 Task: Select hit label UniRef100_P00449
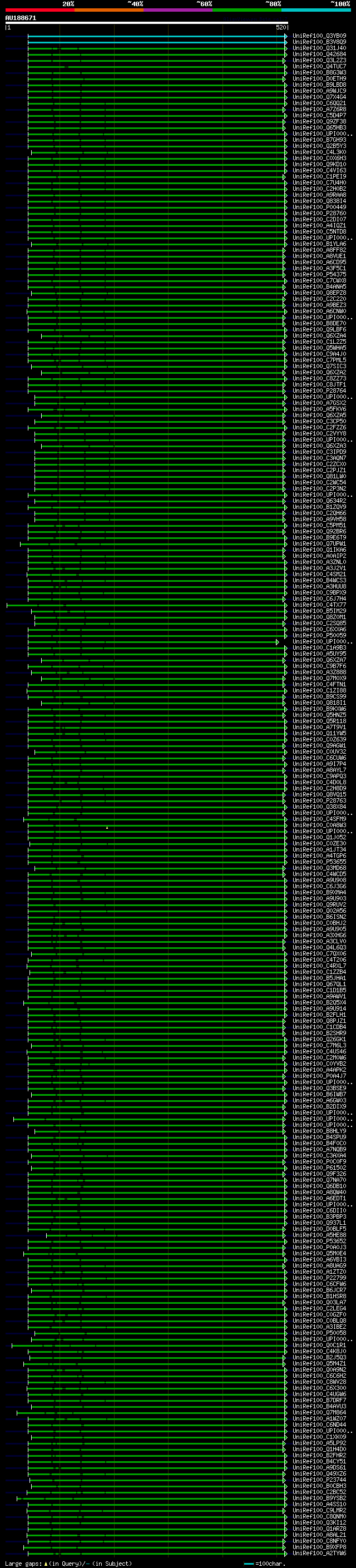[319, 207]
